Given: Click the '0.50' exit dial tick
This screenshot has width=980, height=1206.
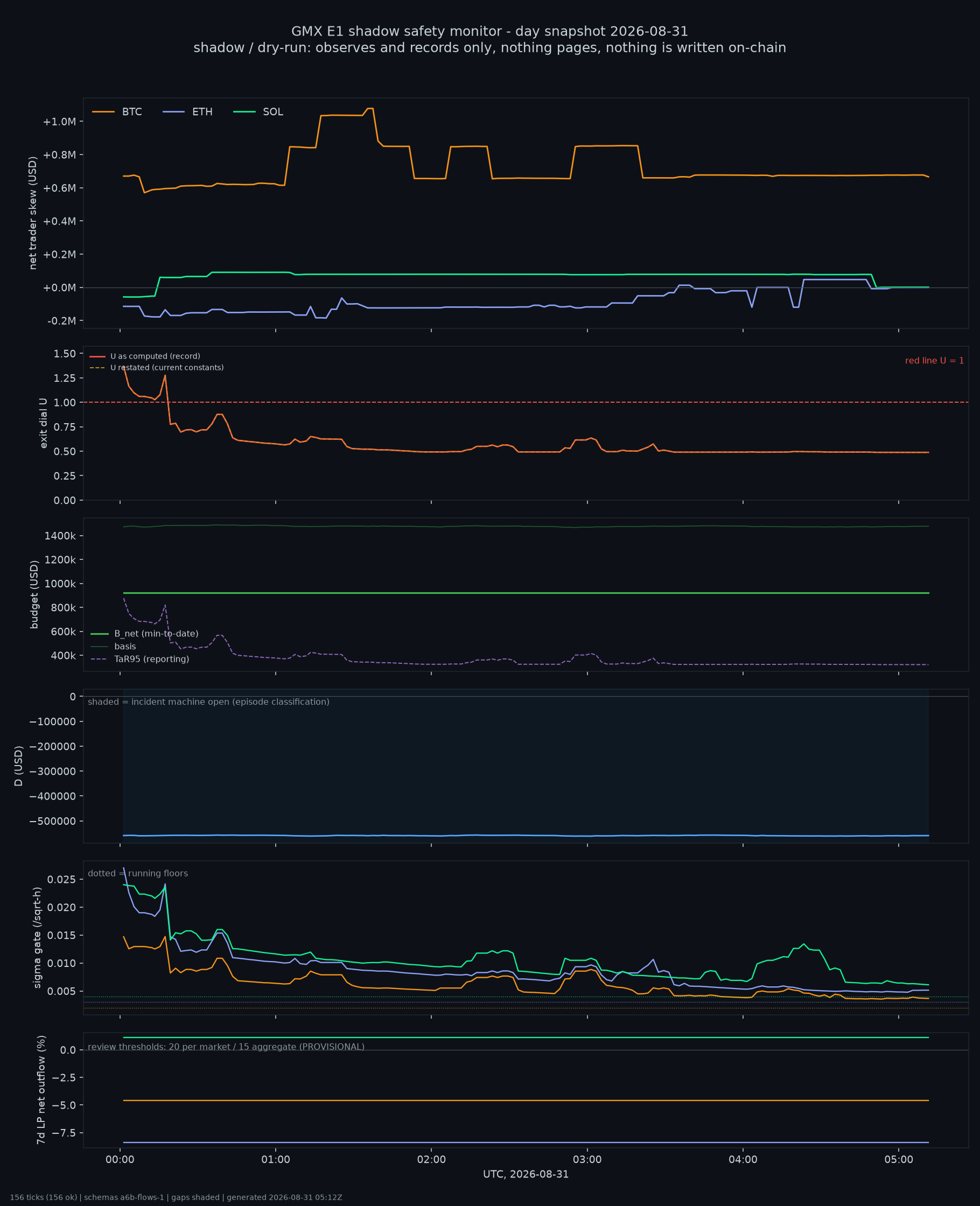Looking at the screenshot, I should 65,452.
